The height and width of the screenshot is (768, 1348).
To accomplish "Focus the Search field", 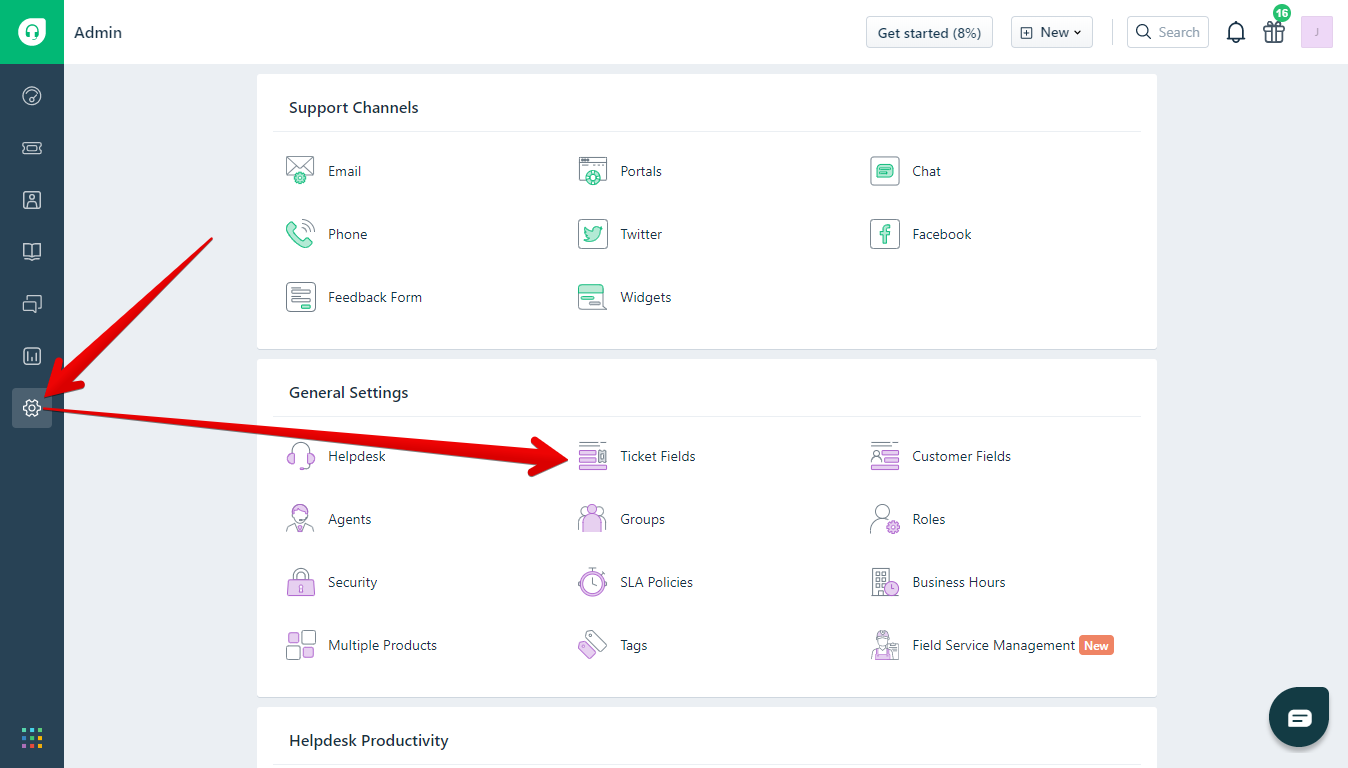I will [1168, 32].
